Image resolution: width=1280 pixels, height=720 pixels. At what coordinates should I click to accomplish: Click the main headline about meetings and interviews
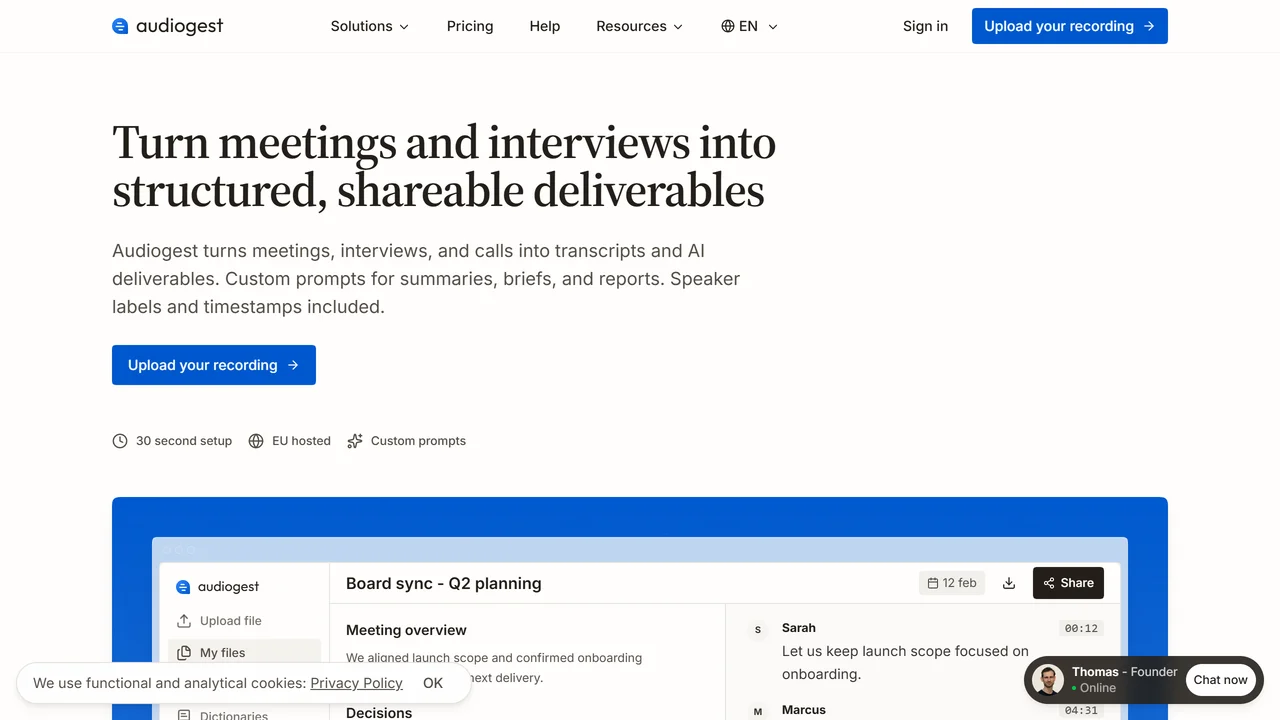click(444, 166)
